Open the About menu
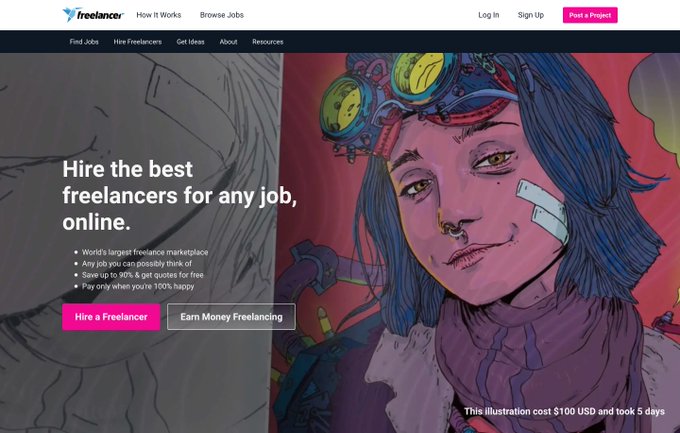The width and height of the screenshot is (680, 433). point(228,42)
